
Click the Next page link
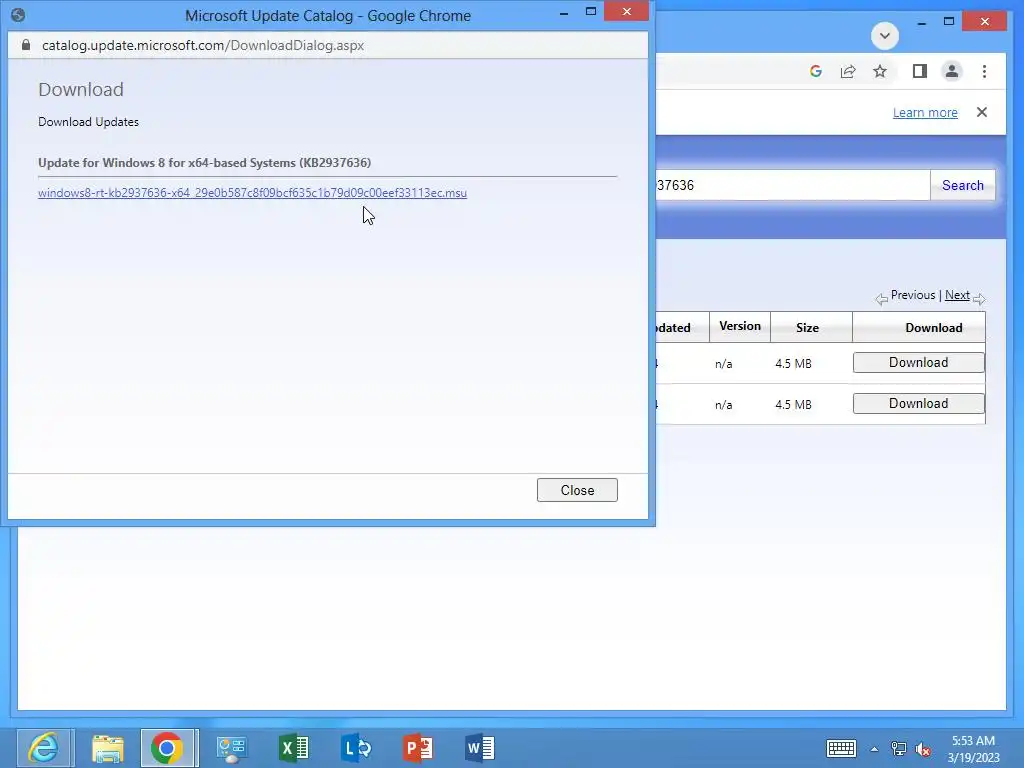coord(957,295)
